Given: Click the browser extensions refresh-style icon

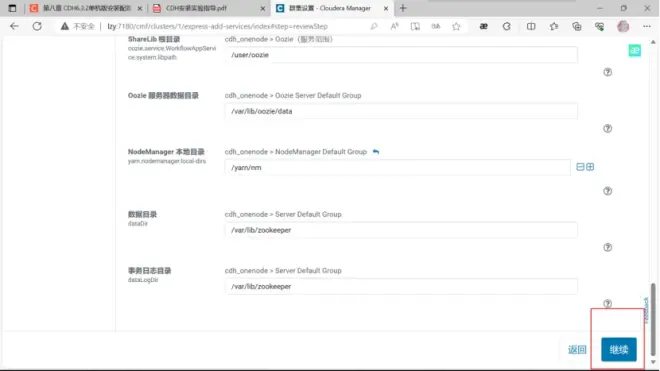Looking at the screenshot, I should click(x=506, y=26).
